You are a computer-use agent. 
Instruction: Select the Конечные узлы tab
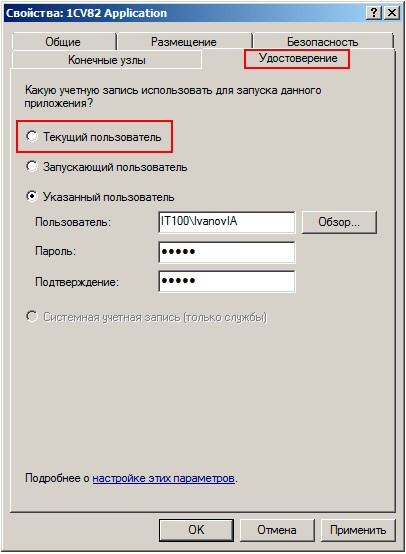107,59
